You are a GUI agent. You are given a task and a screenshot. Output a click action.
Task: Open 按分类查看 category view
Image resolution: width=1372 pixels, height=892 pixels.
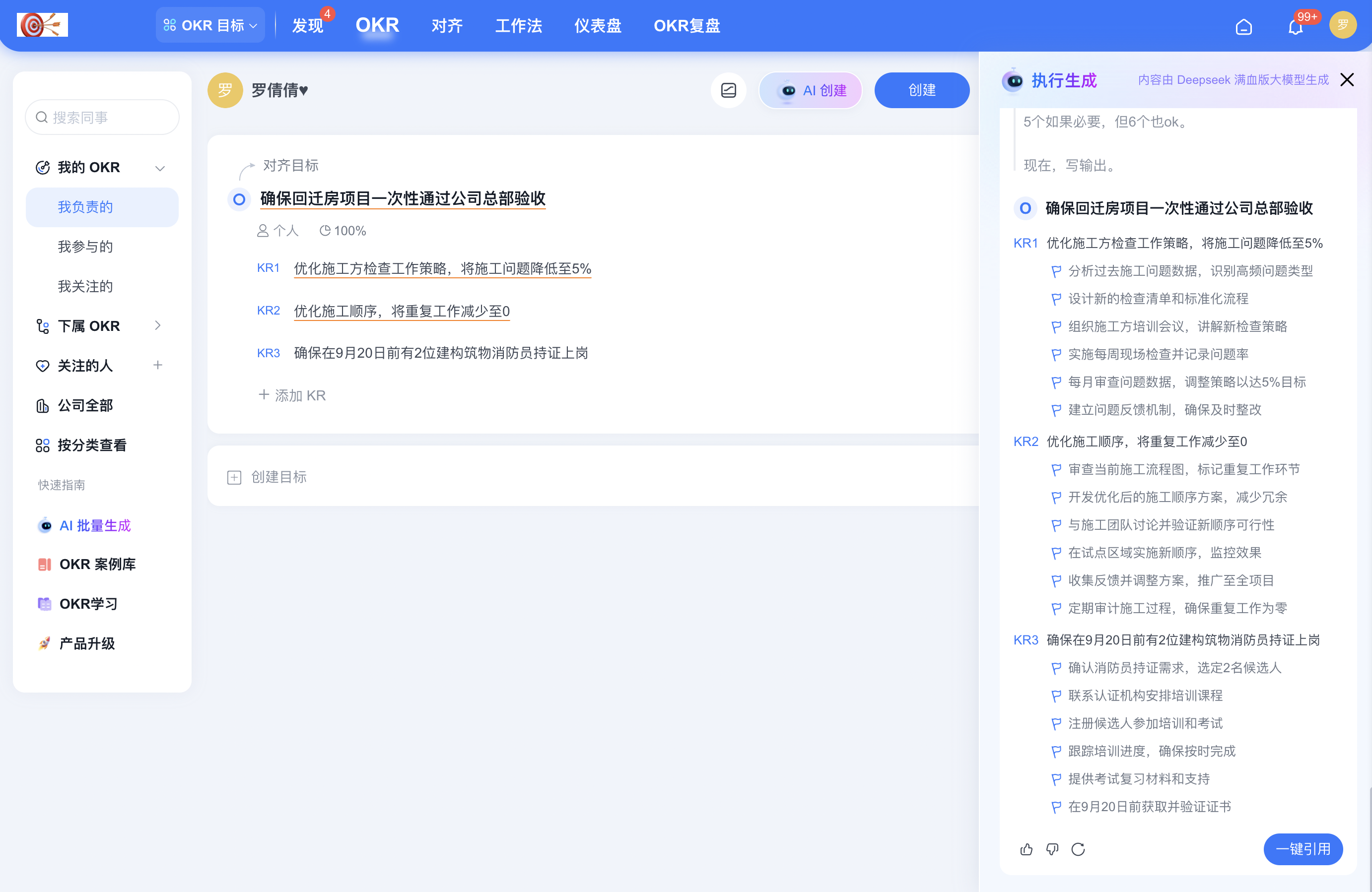(92, 445)
